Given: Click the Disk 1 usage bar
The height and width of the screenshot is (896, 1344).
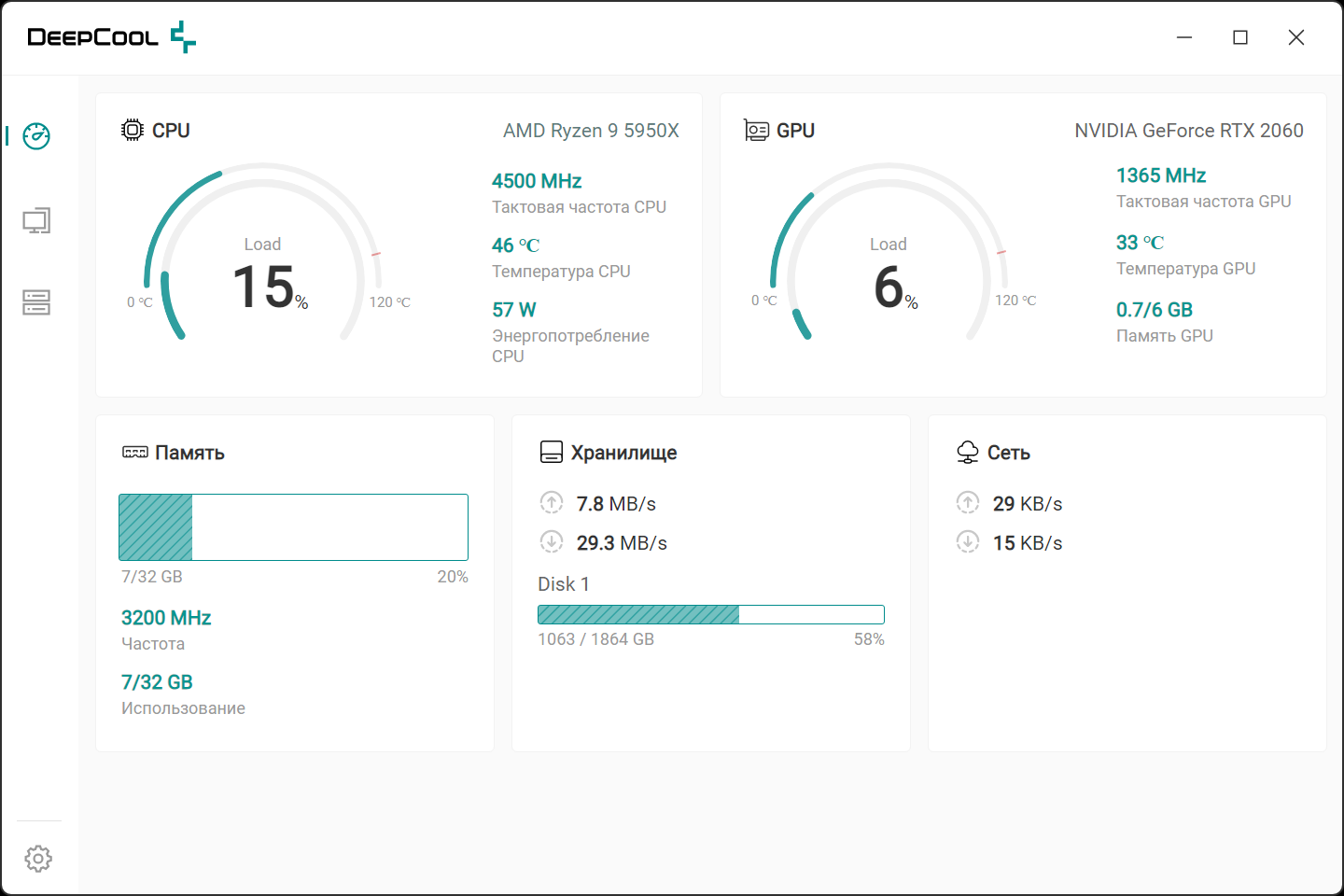Looking at the screenshot, I should tap(711, 614).
